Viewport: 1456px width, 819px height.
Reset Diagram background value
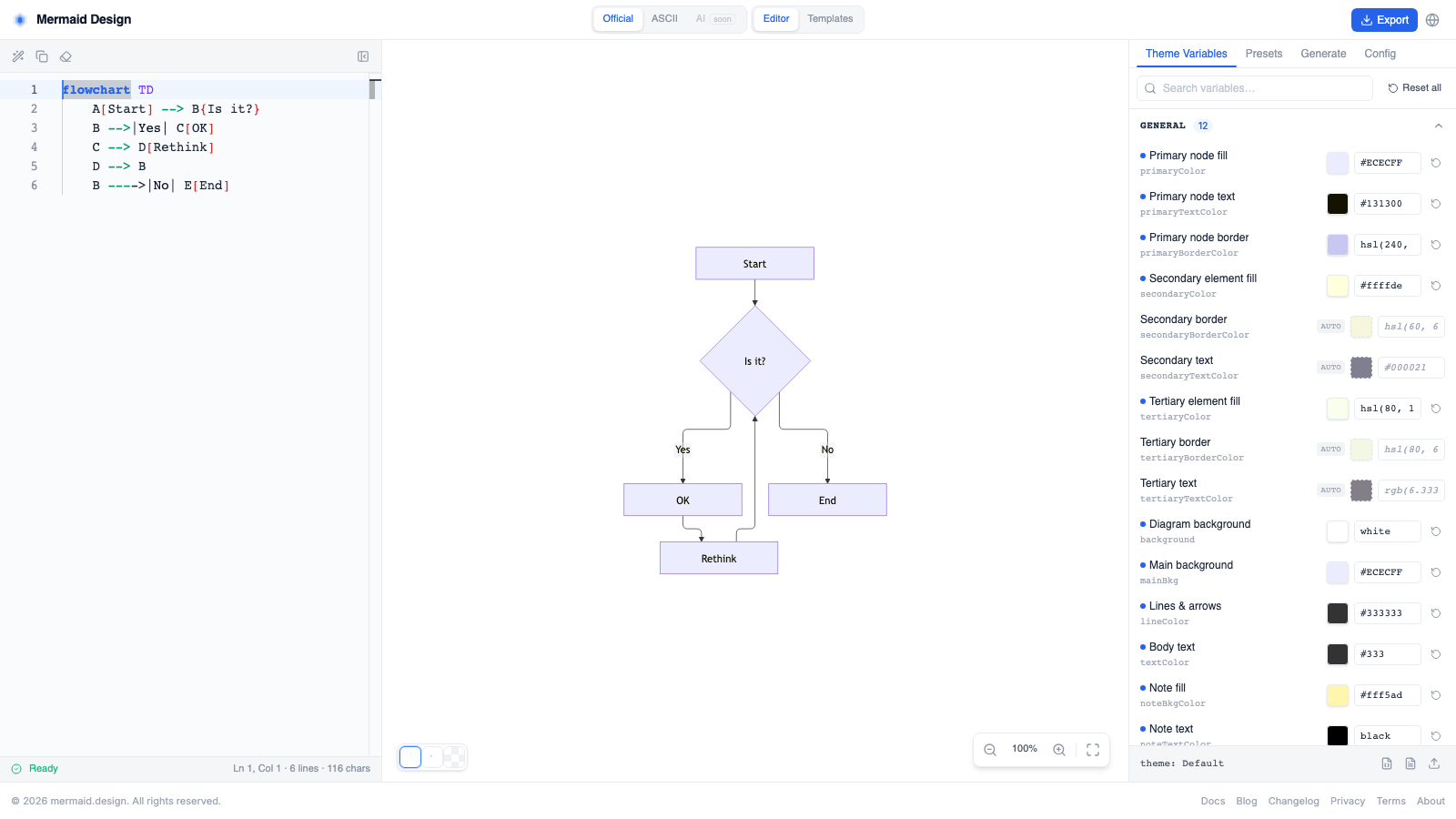click(x=1436, y=531)
